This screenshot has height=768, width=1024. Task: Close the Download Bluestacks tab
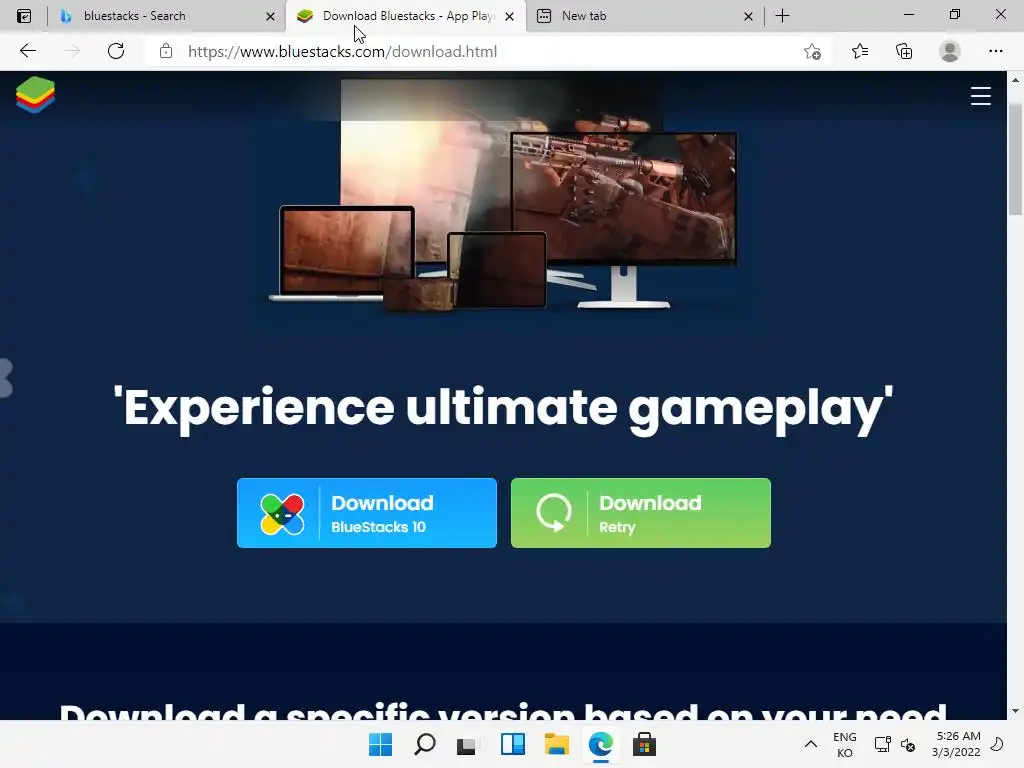coord(509,16)
